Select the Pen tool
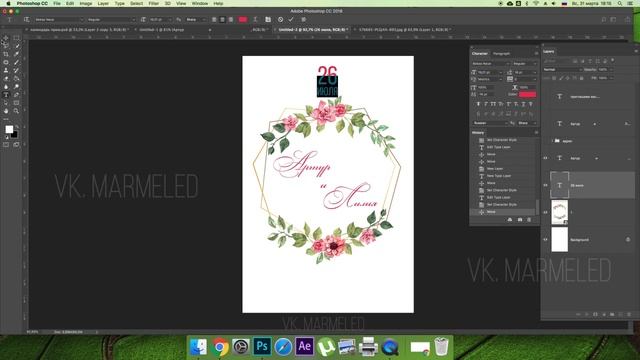 [16, 95]
